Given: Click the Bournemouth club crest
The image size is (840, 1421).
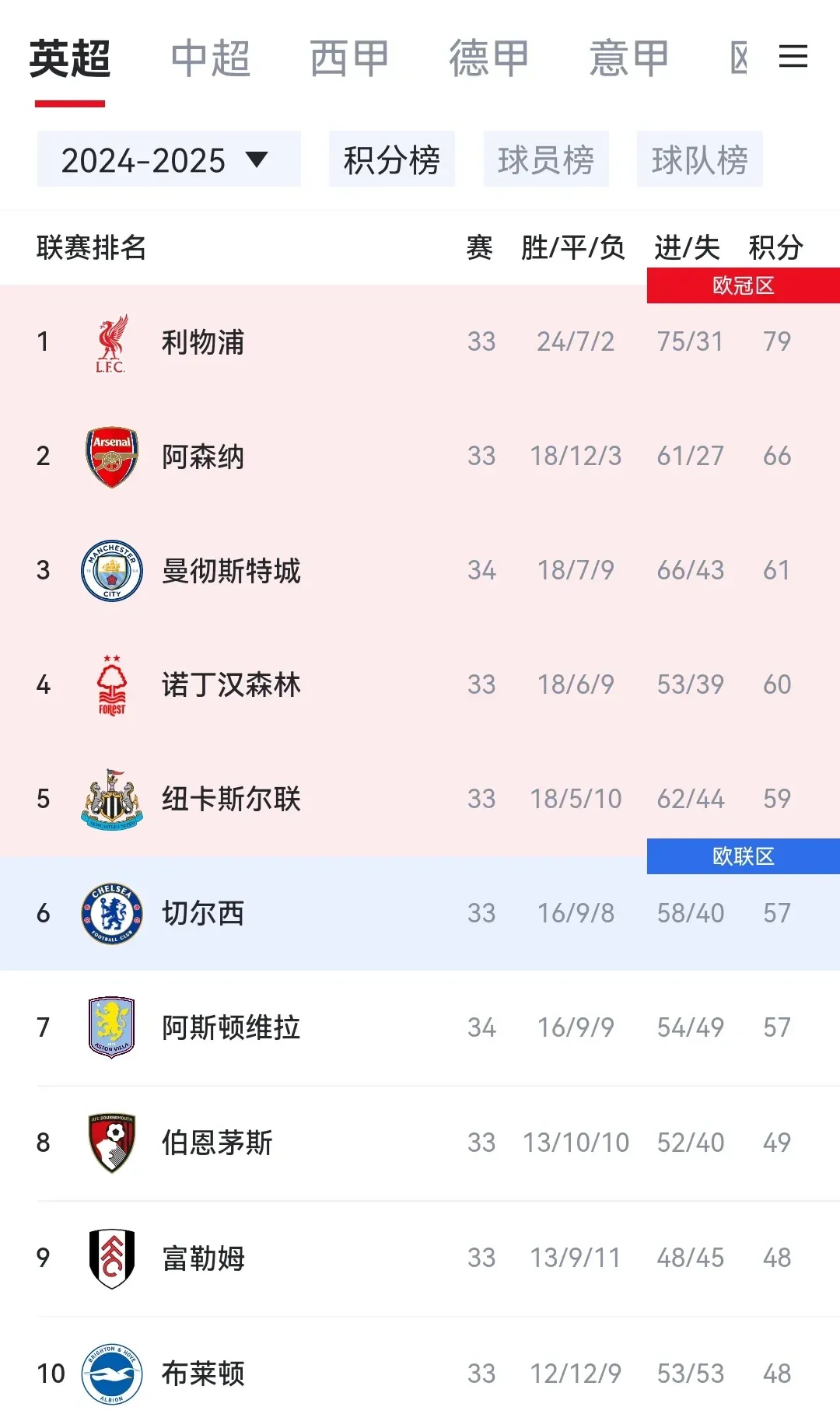Looking at the screenshot, I should click(x=111, y=1142).
